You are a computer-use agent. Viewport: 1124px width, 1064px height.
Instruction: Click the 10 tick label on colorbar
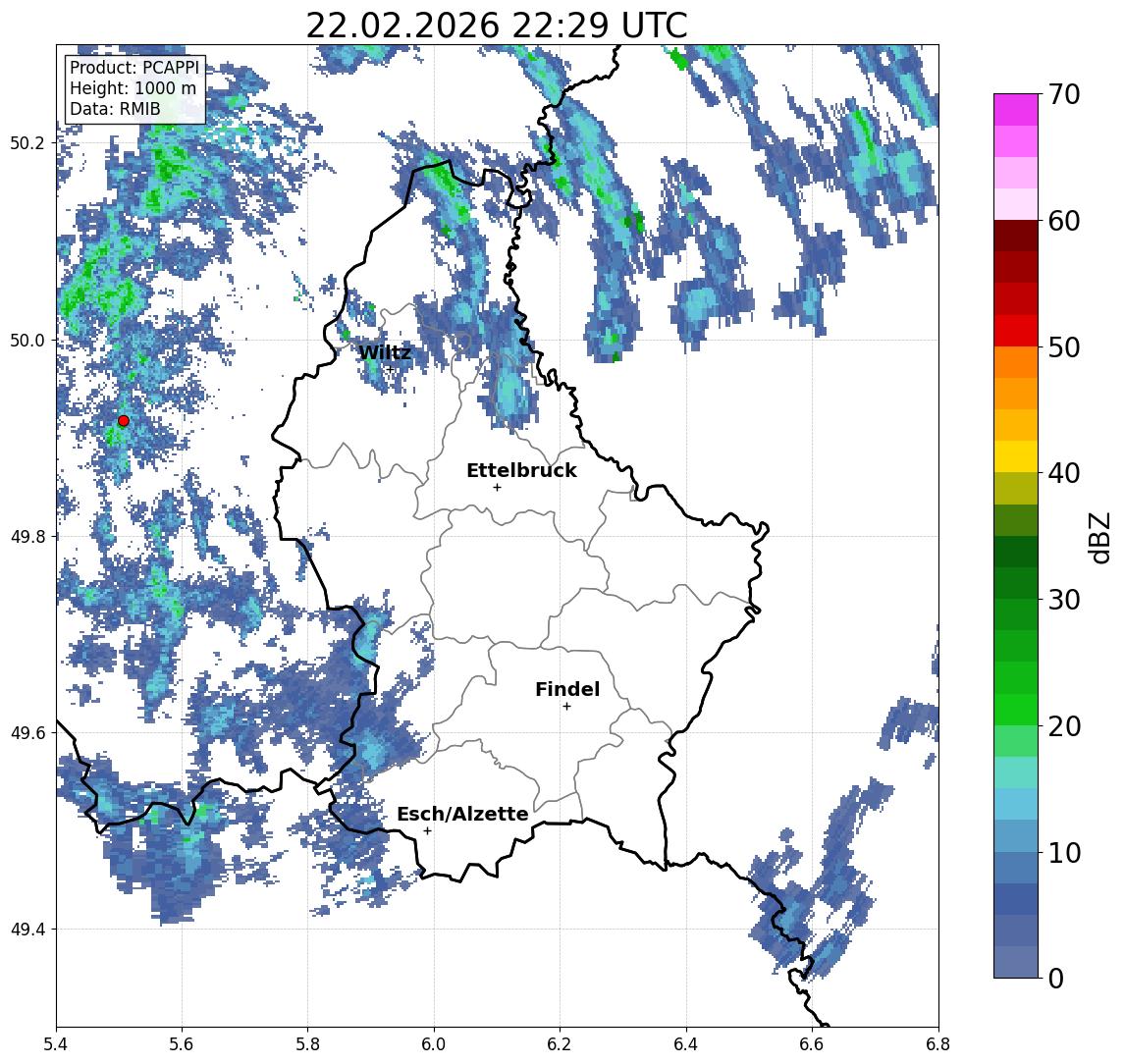(1064, 852)
